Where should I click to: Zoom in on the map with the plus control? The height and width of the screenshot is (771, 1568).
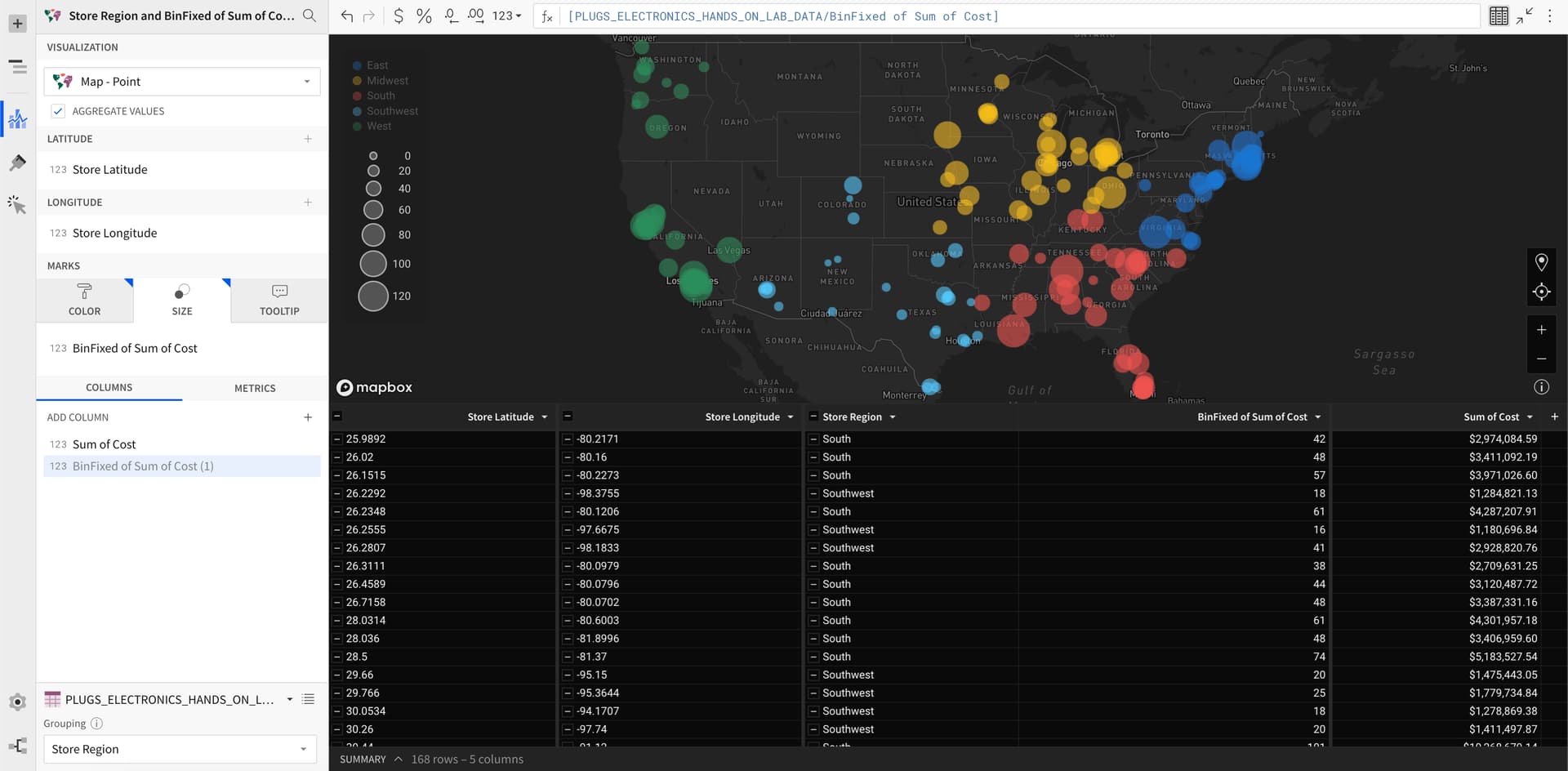pos(1542,330)
